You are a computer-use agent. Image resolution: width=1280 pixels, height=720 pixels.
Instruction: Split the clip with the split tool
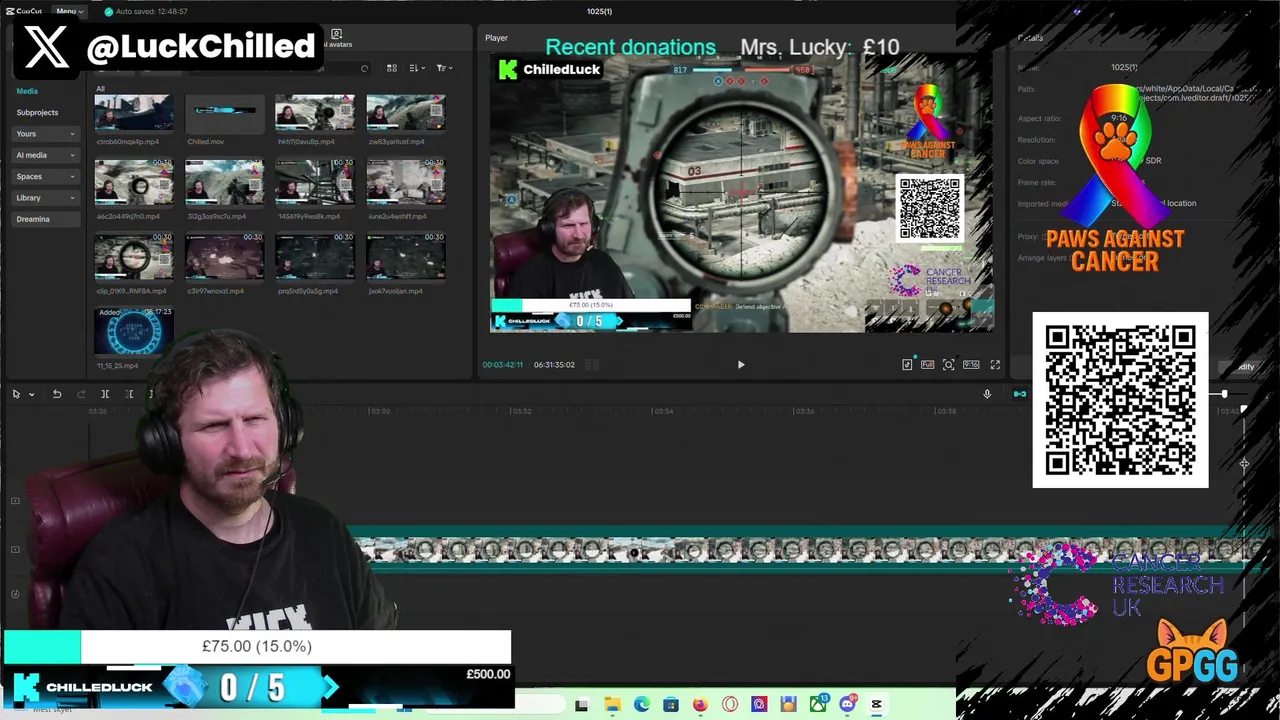105,394
